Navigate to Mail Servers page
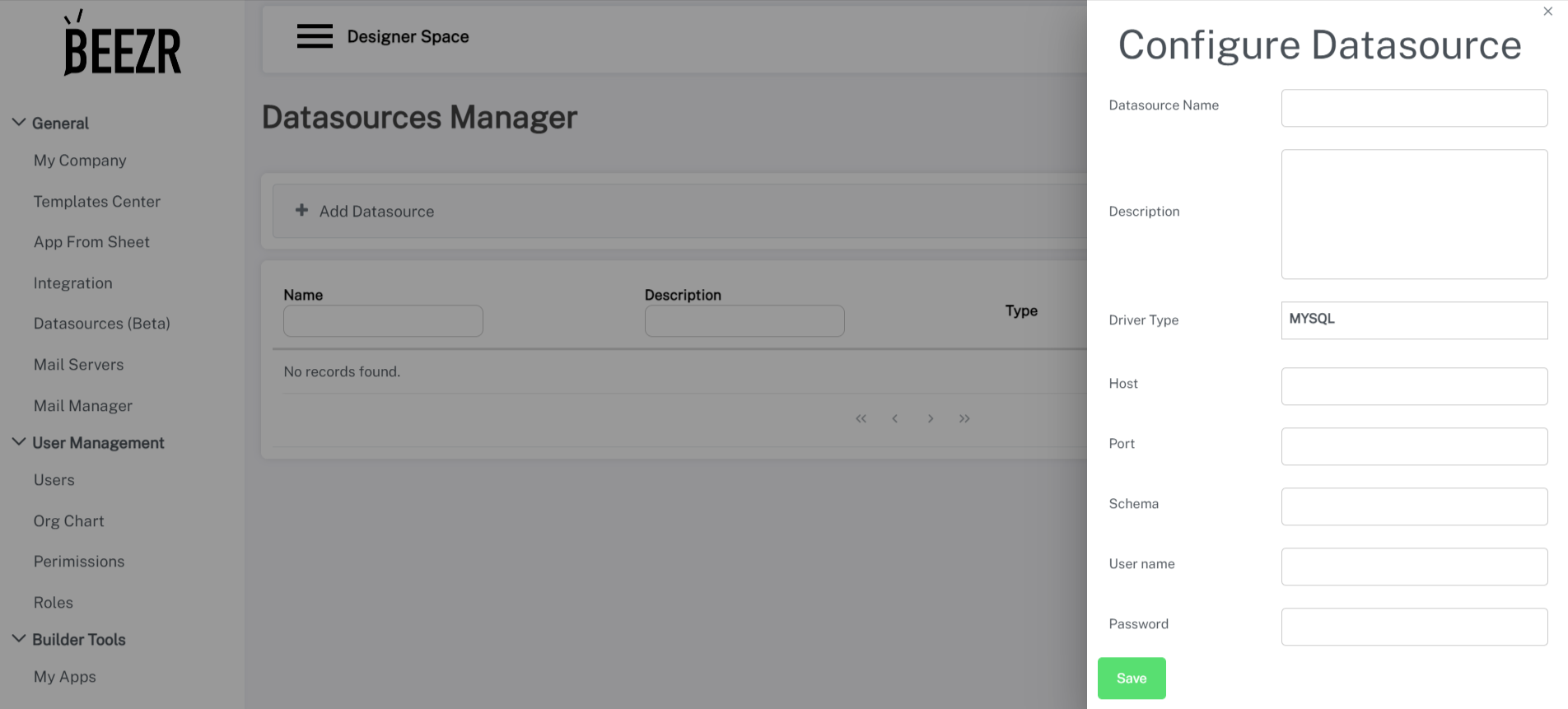This screenshot has width=1568, height=709. coord(78,365)
